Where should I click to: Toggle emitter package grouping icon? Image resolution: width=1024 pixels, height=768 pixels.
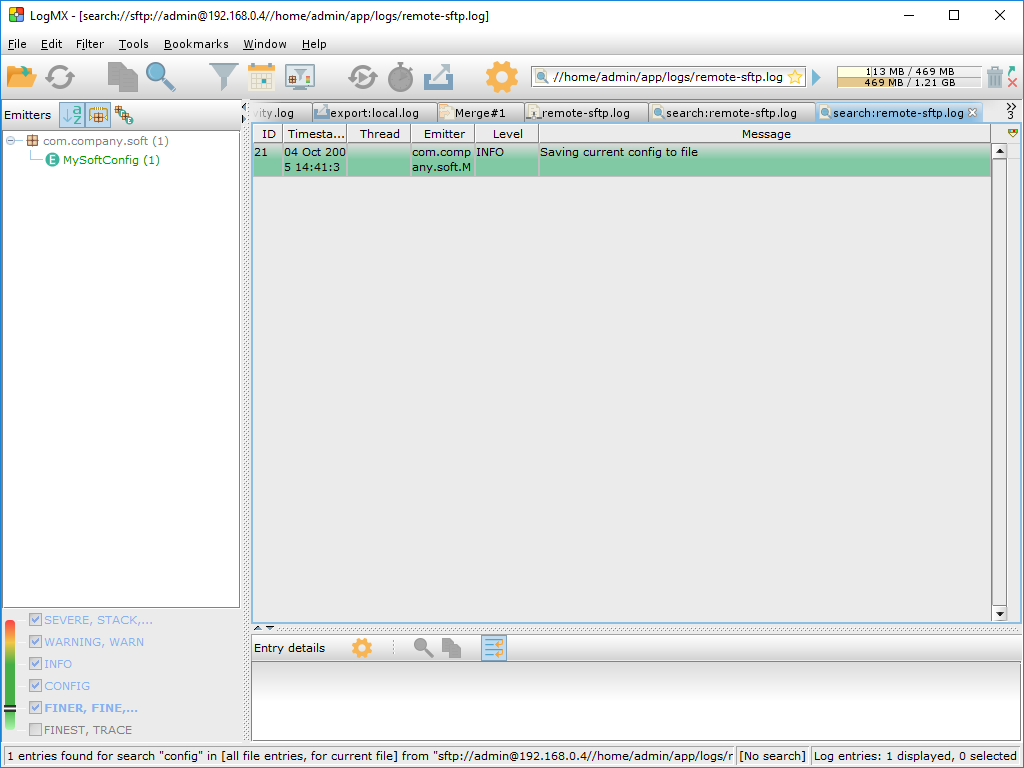tap(98, 115)
